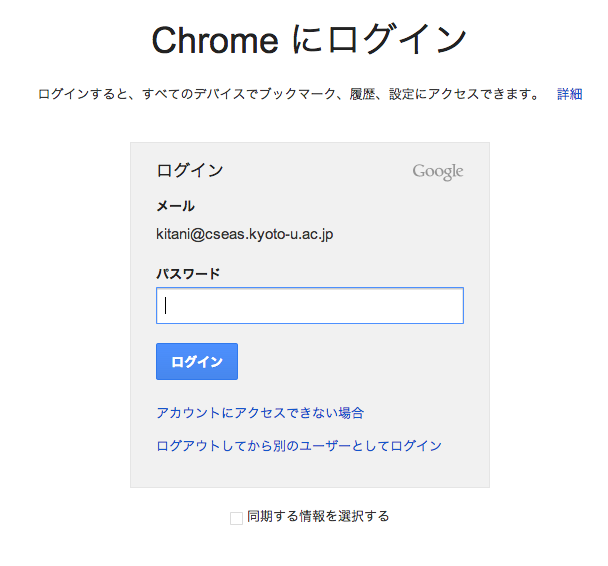Click the Google logo in login card

pyautogui.click(x=437, y=172)
